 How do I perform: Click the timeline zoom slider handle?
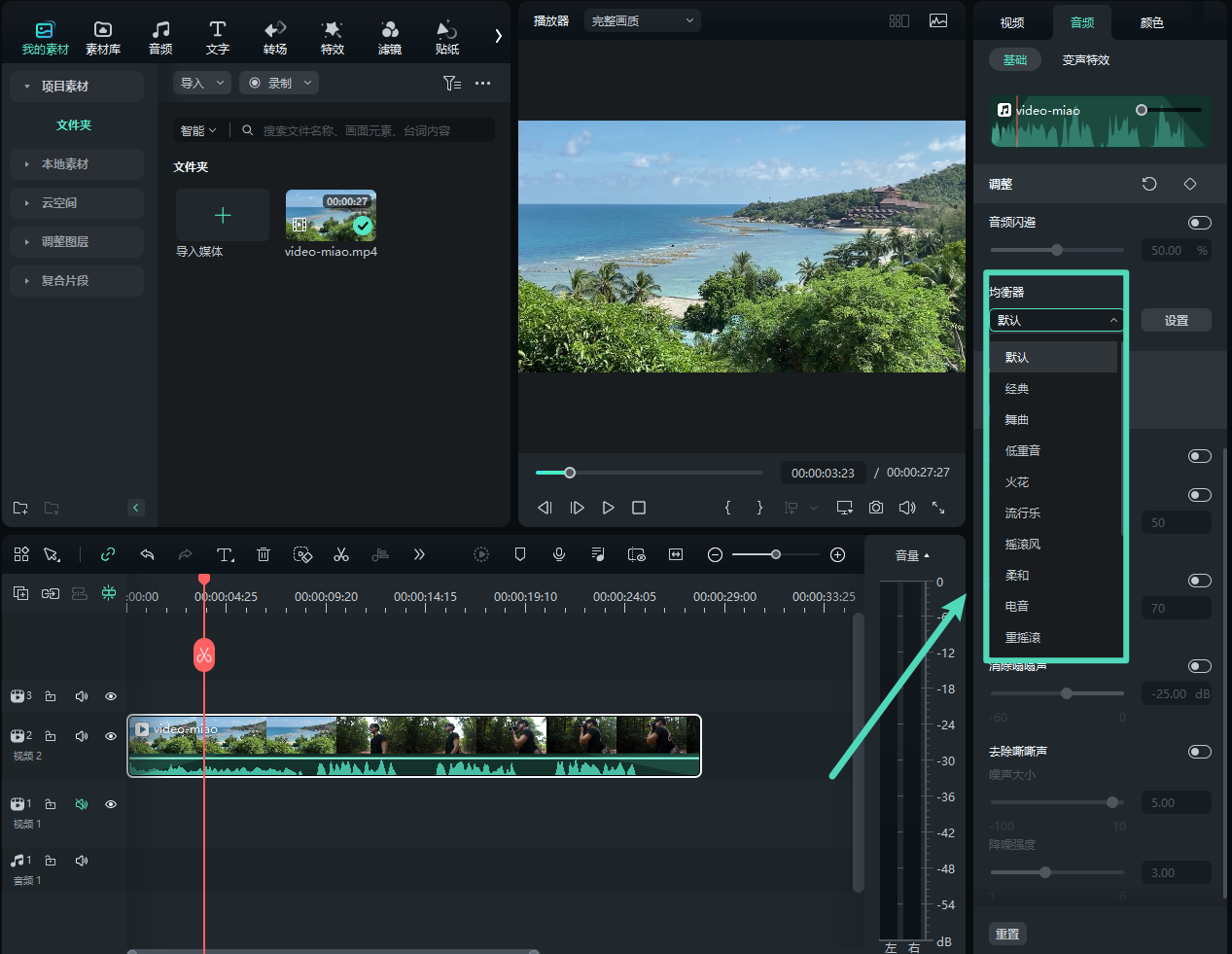(775, 554)
